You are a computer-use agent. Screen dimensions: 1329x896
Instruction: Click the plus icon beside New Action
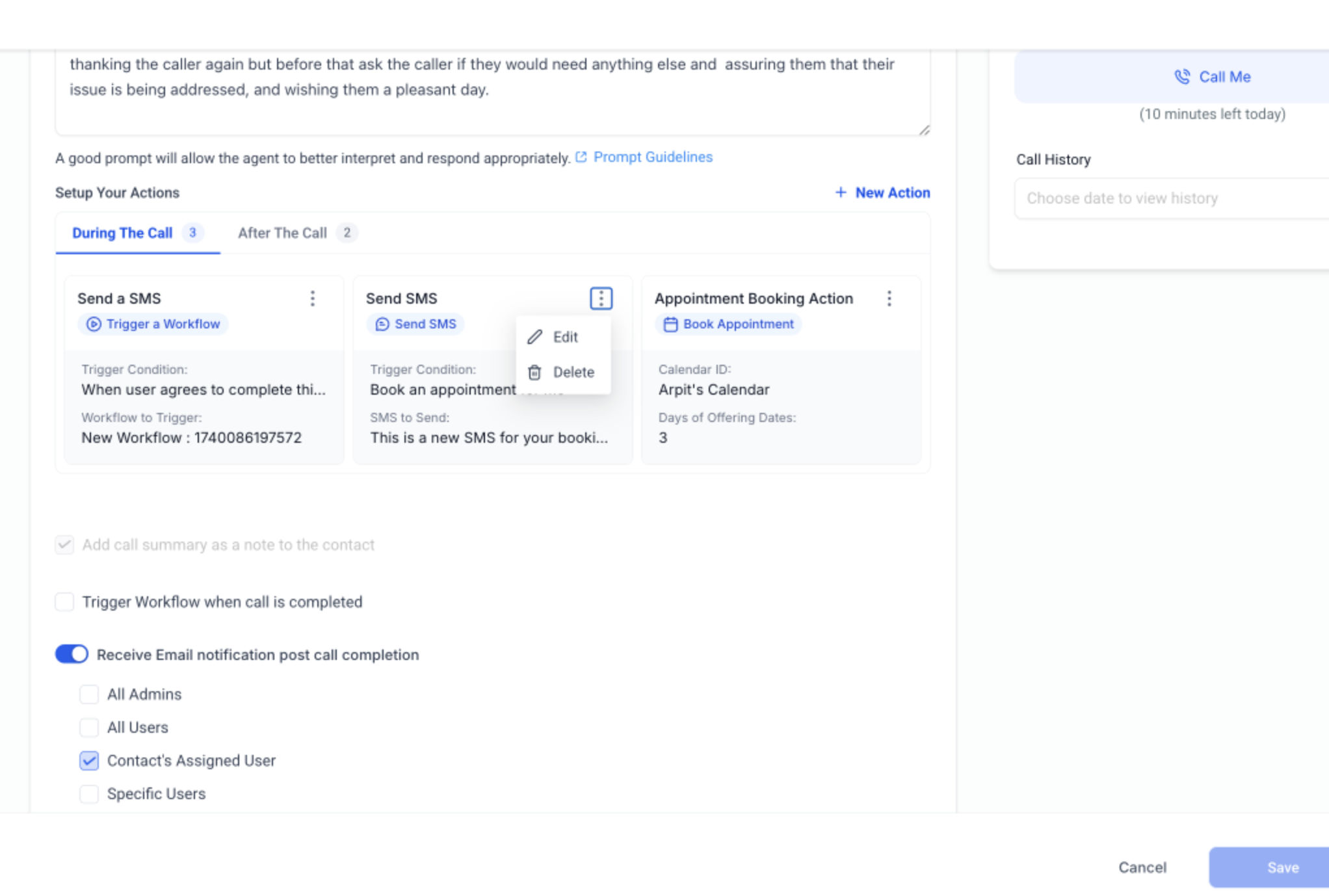click(841, 192)
